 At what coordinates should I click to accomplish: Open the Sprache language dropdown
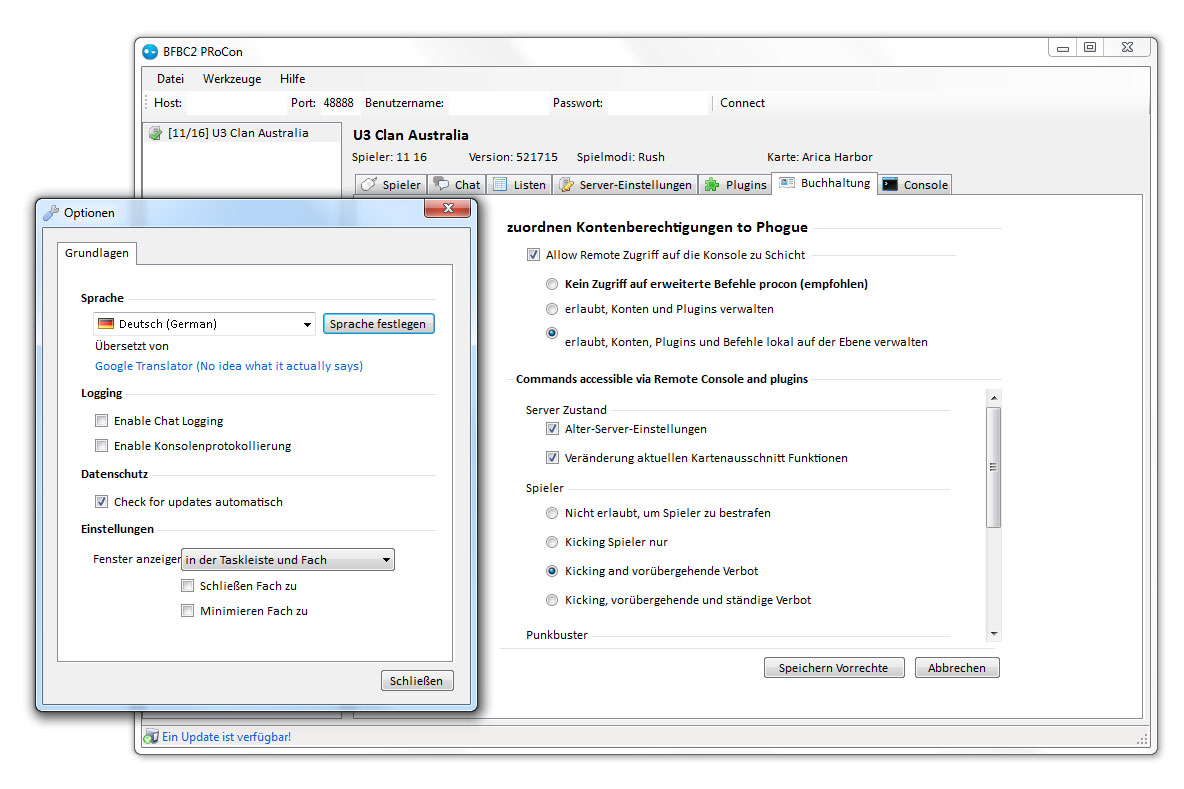(204, 324)
